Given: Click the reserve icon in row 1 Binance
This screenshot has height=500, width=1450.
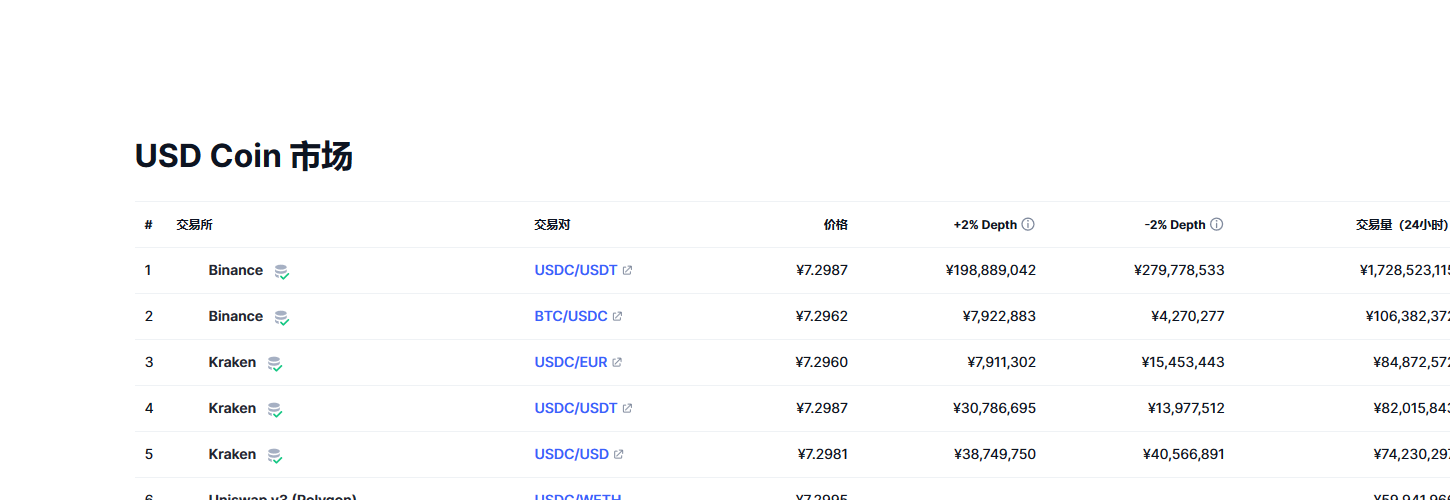Looking at the screenshot, I should click(282, 271).
